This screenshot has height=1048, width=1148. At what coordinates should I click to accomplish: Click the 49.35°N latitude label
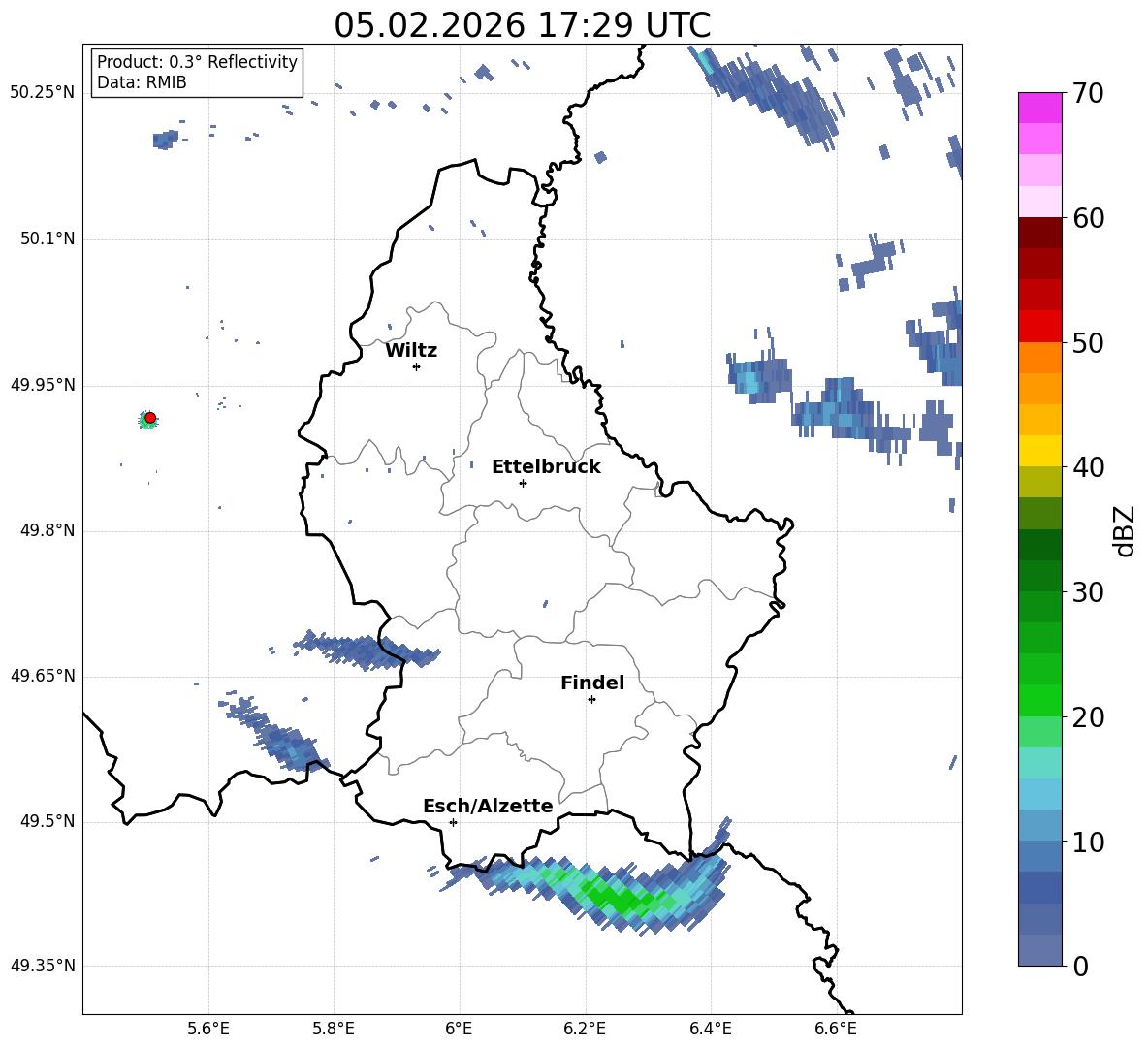tap(43, 966)
